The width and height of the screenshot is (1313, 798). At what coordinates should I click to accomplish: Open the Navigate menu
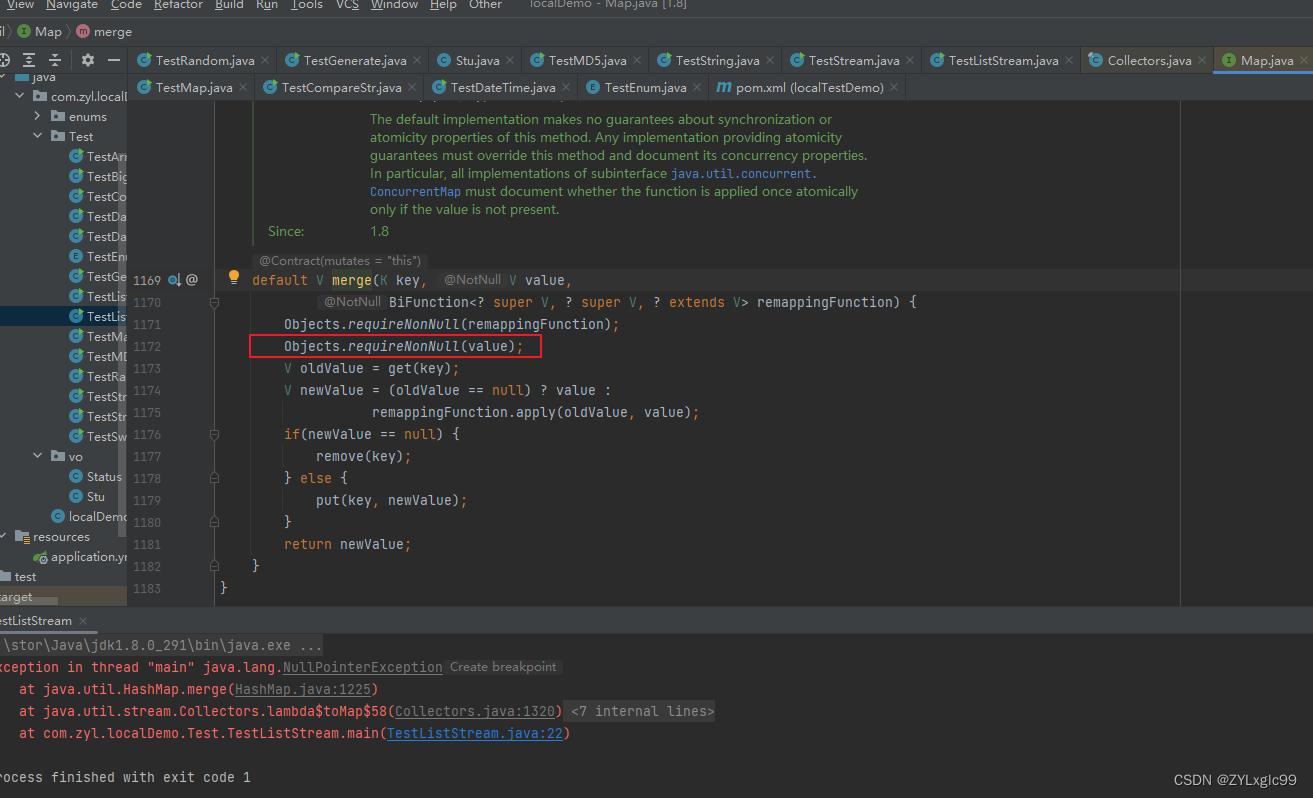pyautogui.click(x=72, y=5)
